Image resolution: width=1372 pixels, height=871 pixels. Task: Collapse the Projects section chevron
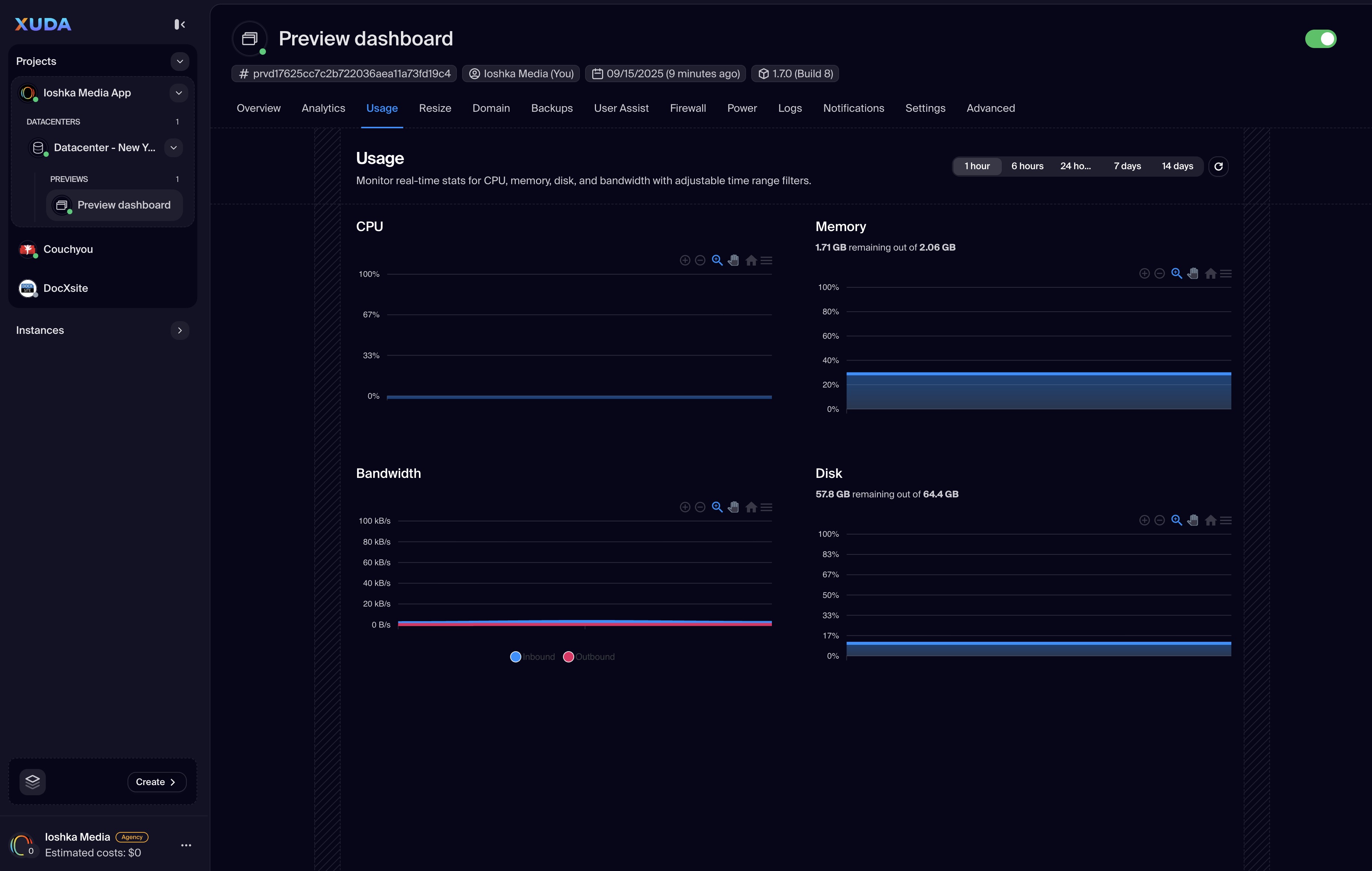[x=180, y=61]
